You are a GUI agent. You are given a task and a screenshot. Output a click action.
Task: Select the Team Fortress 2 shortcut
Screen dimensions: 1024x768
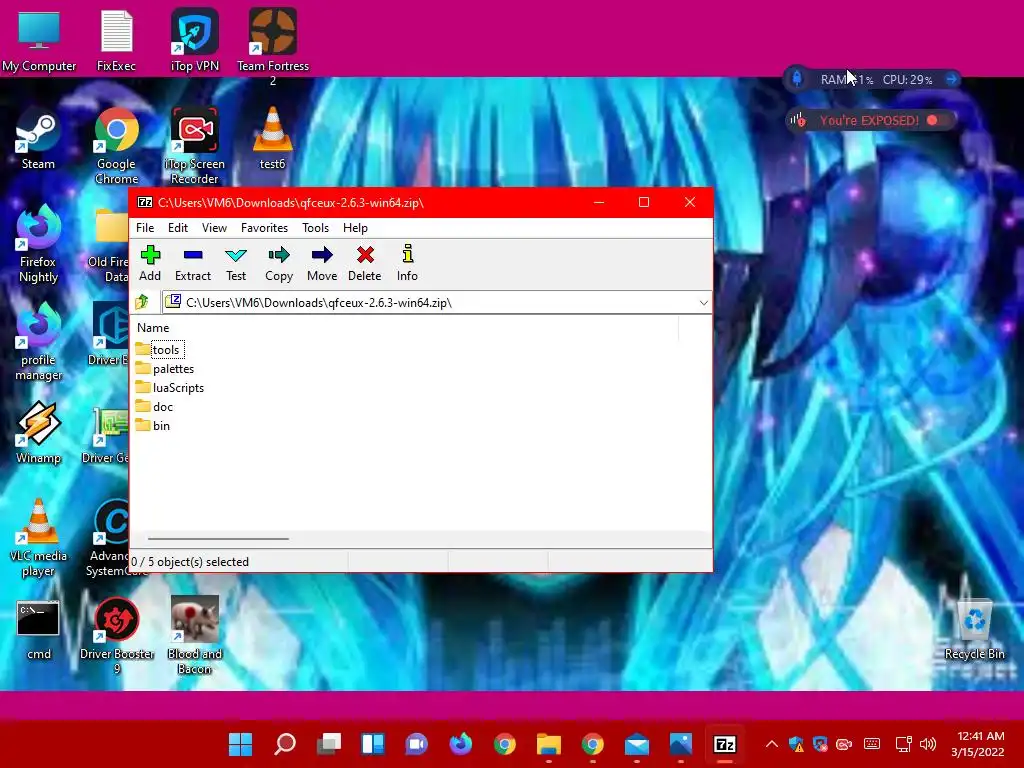(273, 47)
